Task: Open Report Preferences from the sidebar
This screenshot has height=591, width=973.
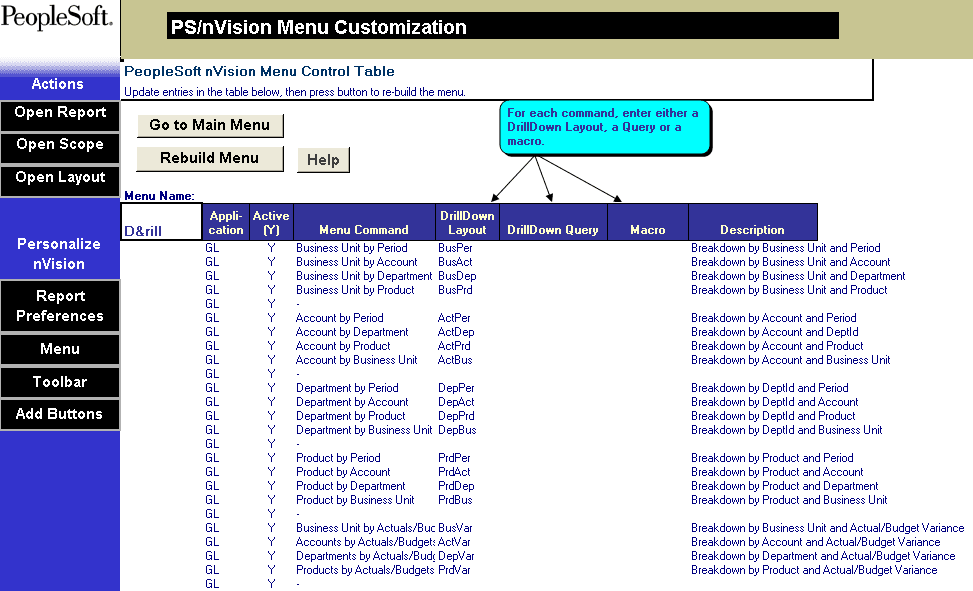Action: (60, 306)
